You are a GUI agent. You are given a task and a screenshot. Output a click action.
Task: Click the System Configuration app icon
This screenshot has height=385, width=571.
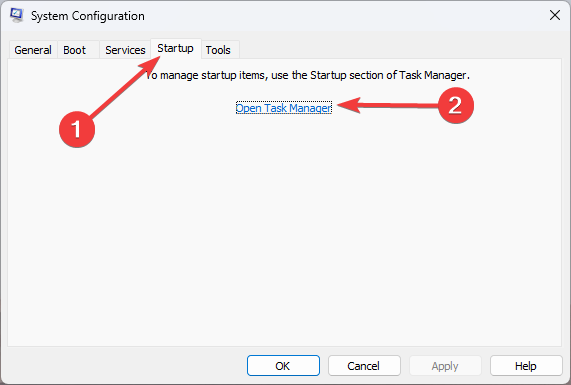(16, 15)
